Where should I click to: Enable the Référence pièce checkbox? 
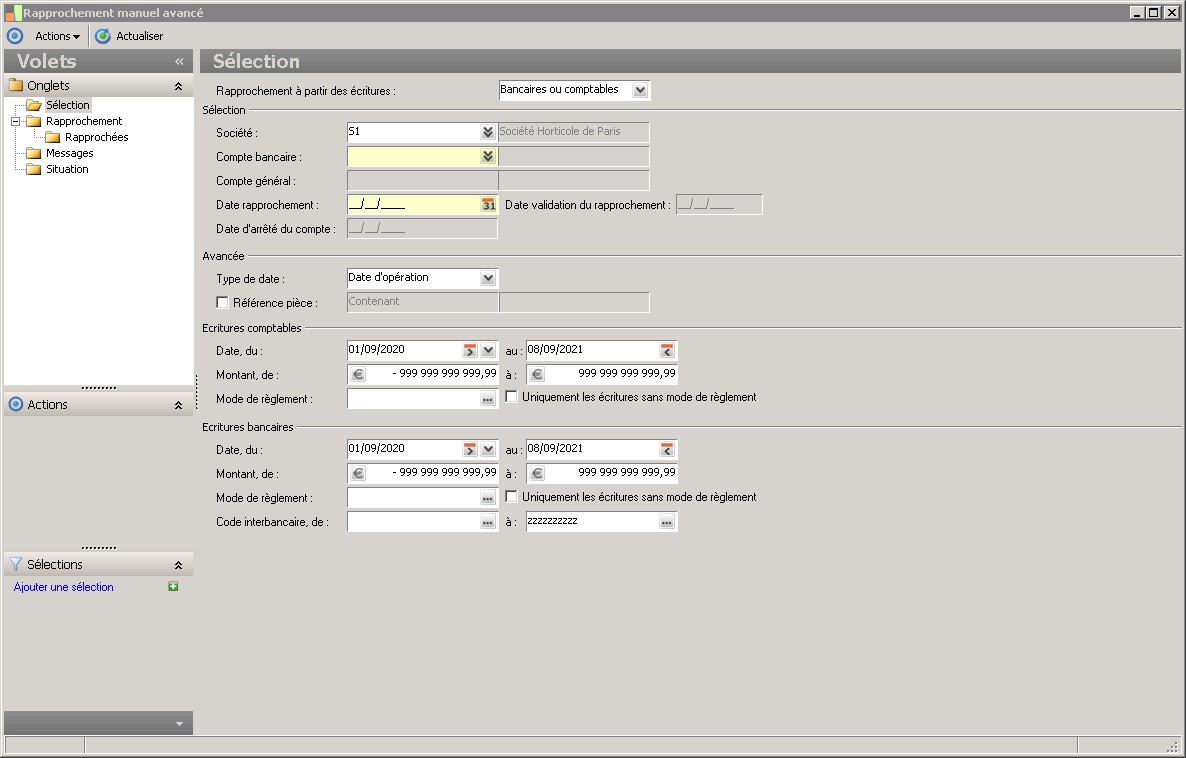click(223, 303)
